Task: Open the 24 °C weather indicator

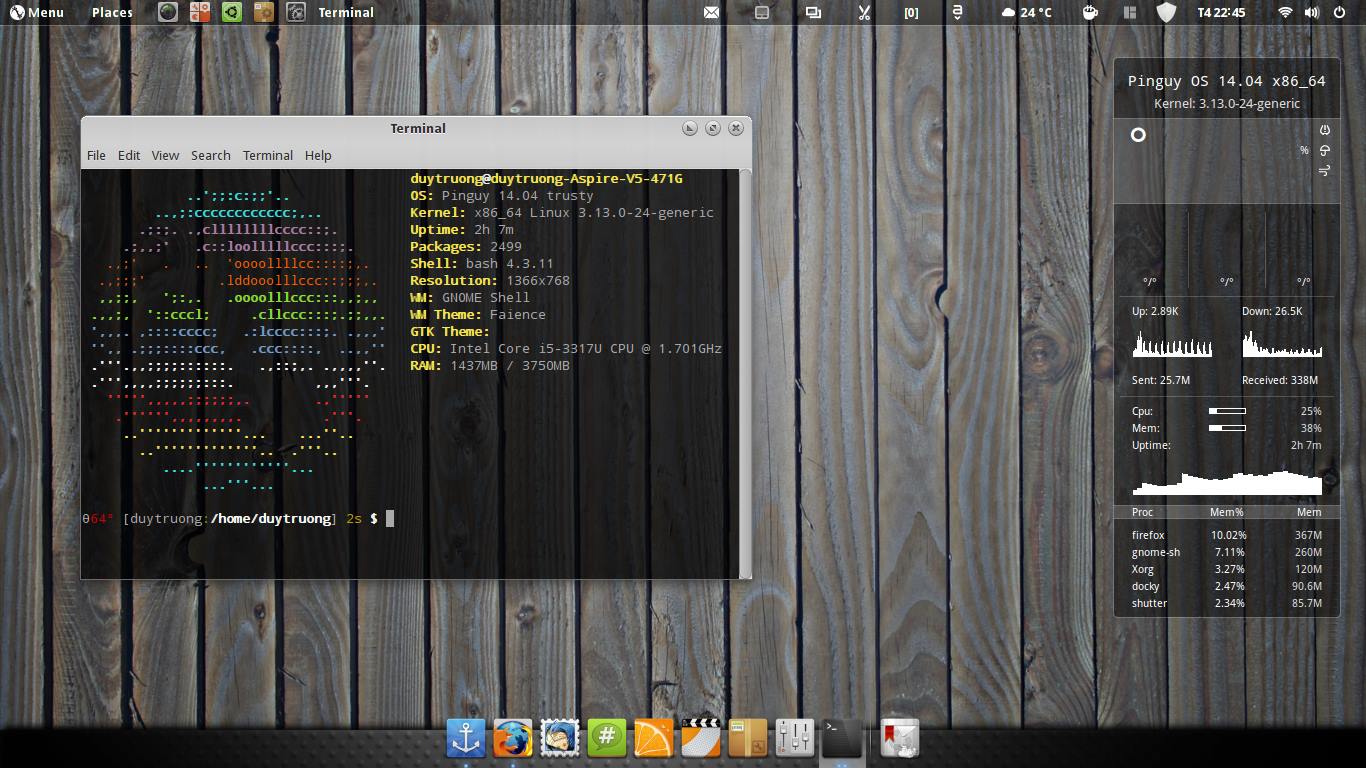Action: tap(1026, 12)
